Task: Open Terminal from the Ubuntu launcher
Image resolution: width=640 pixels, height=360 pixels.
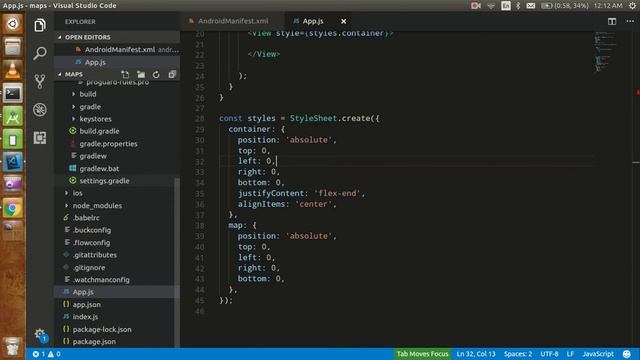Action: pyautogui.click(x=12, y=93)
